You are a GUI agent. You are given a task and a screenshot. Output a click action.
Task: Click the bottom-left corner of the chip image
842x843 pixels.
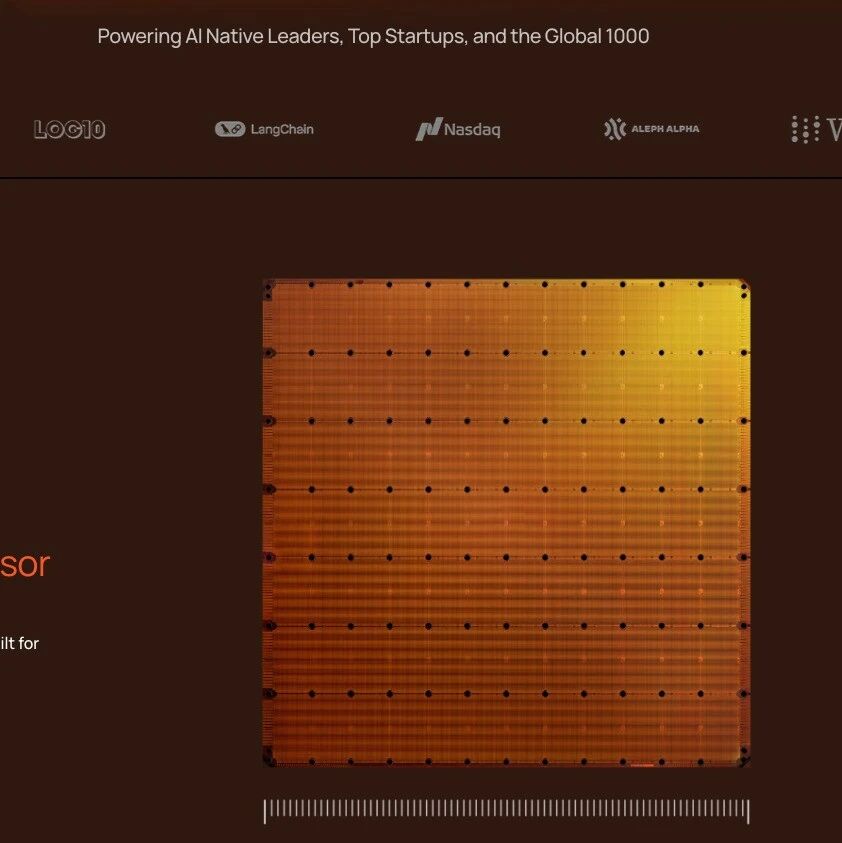click(x=271, y=758)
